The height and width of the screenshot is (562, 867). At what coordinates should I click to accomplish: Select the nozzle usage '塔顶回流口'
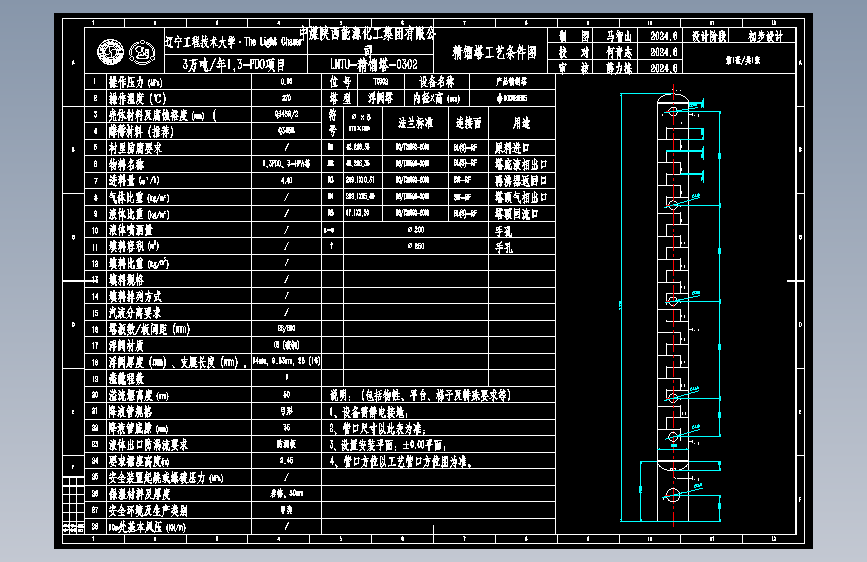click(516, 214)
